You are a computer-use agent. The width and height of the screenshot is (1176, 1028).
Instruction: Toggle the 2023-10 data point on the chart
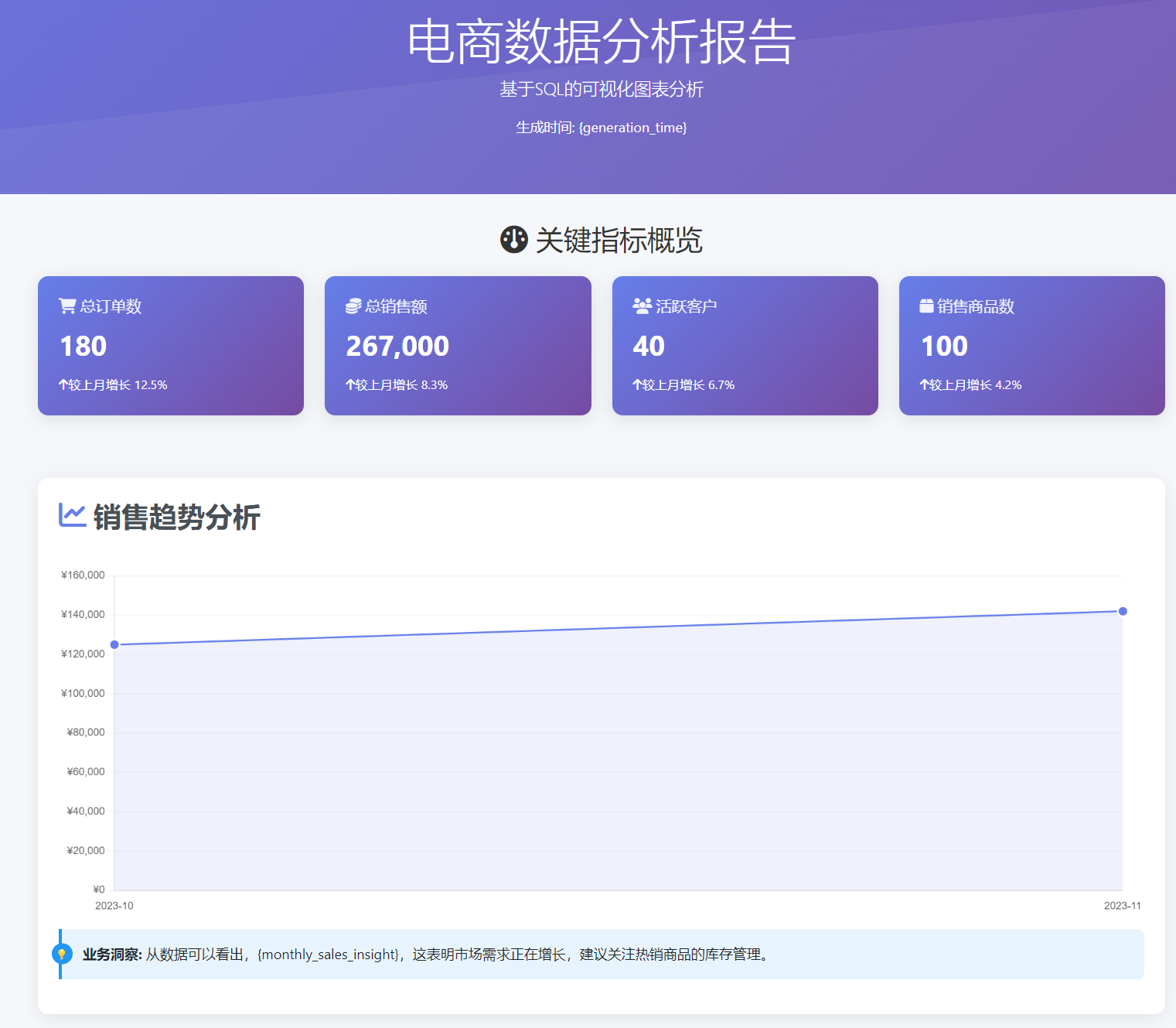114,643
